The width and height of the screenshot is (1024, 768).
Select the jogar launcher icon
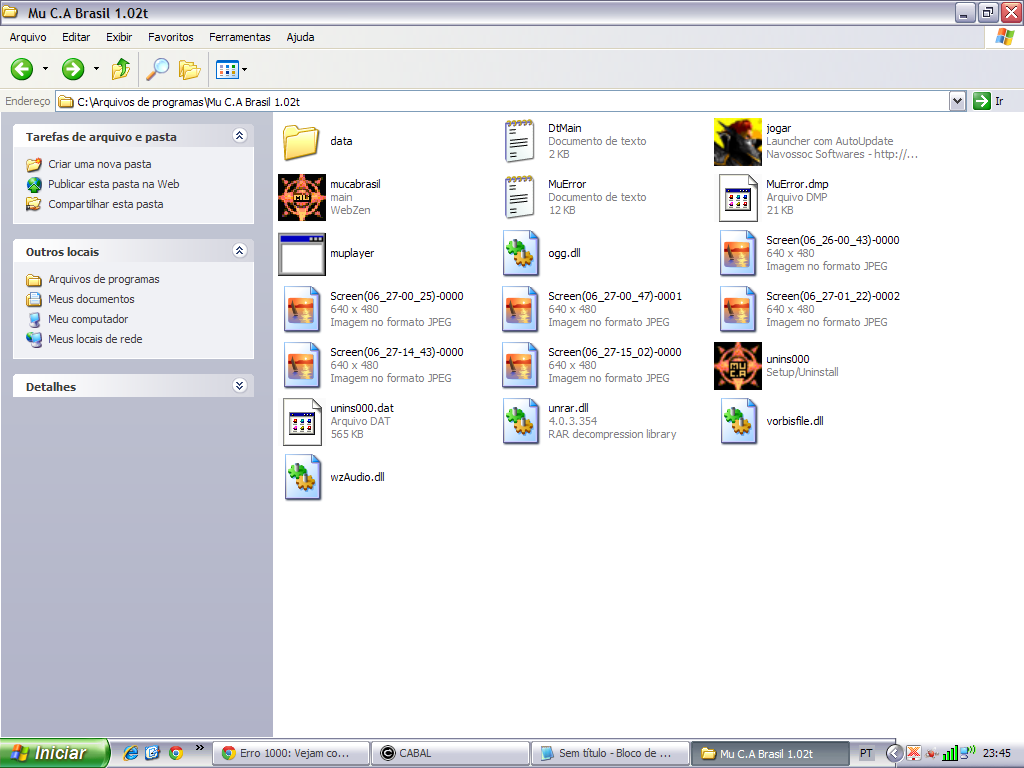(738, 141)
